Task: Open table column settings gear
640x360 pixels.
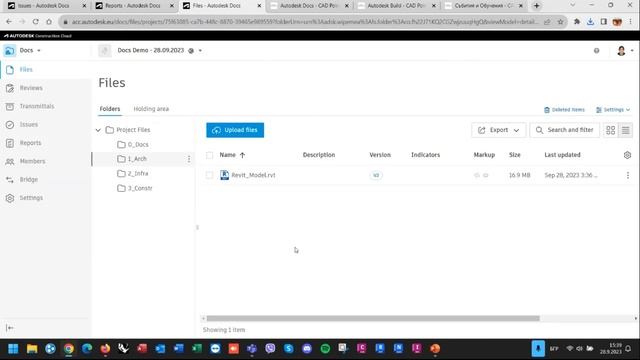Action: (x=627, y=155)
